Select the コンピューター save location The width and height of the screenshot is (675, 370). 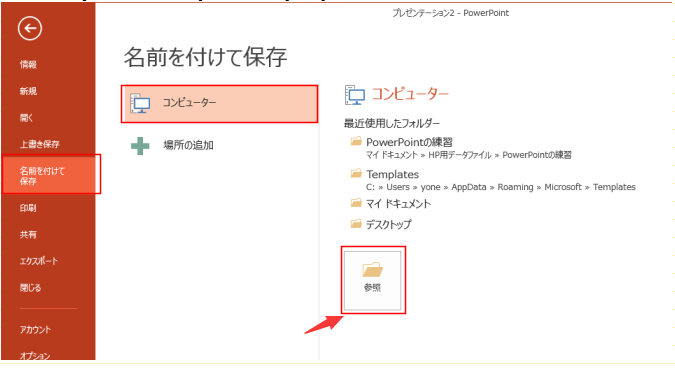[x=220, y=104]
